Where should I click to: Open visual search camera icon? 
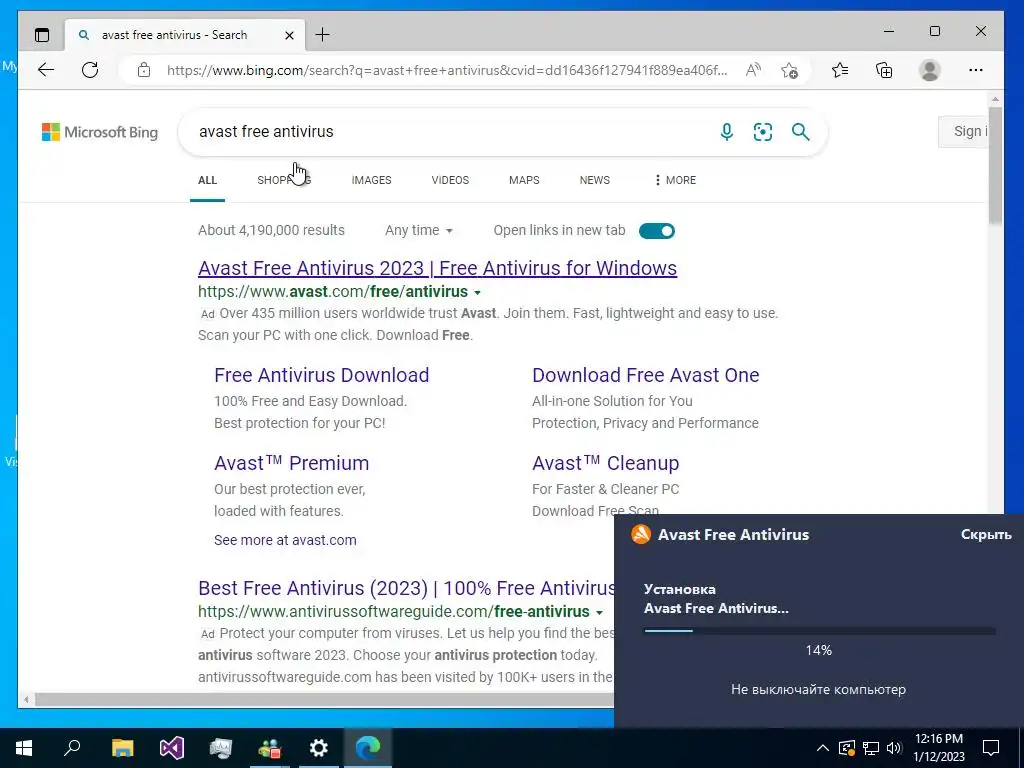[763, 132]
